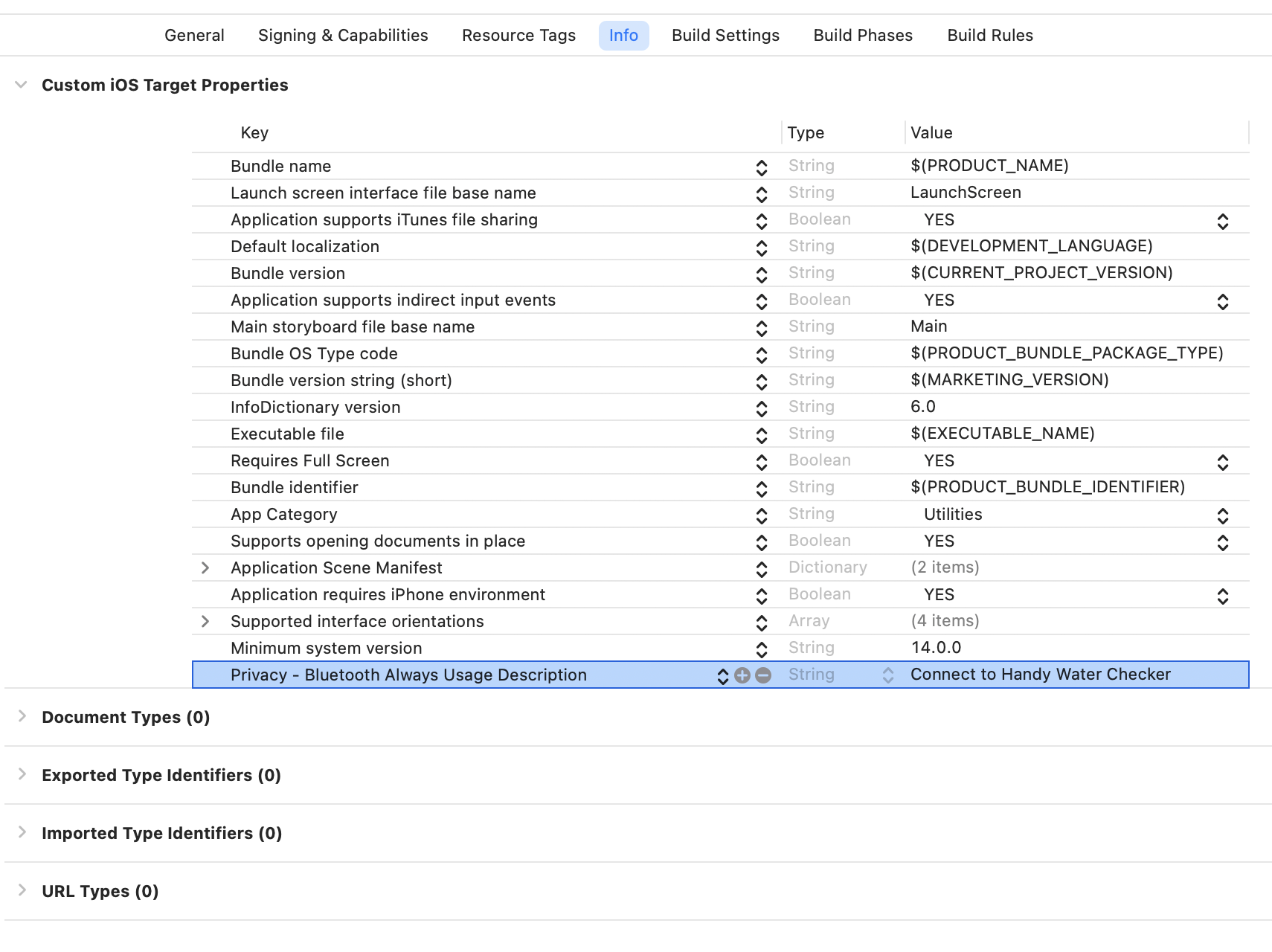1272x952 pixels.
Task: Select $(PRODUCT_NAME) value cell
Action: [x=989, y=166]
